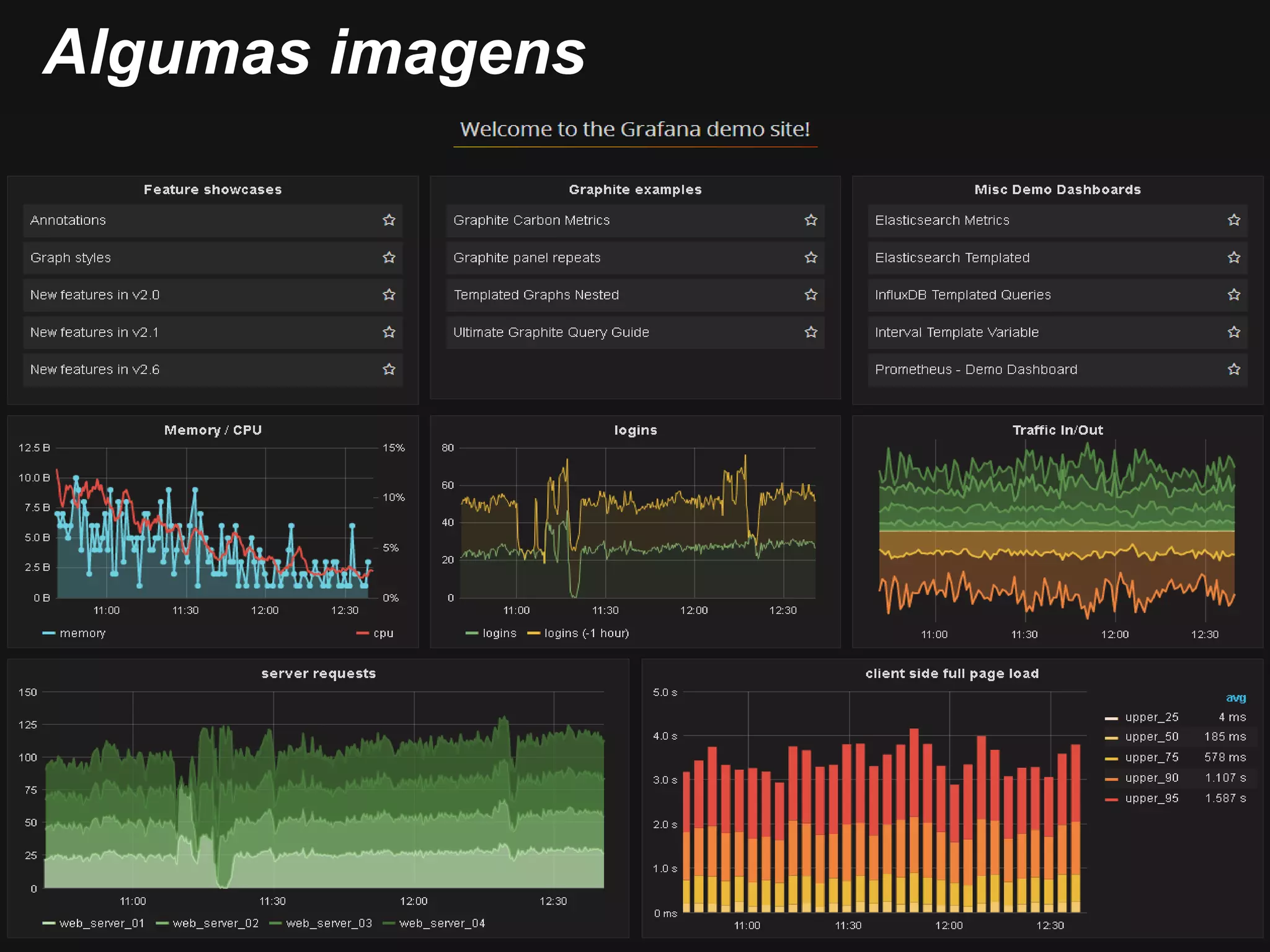1270x952 pixels.
Task: Open Memory / CPU panel title menu
Action: pos(213,430)
